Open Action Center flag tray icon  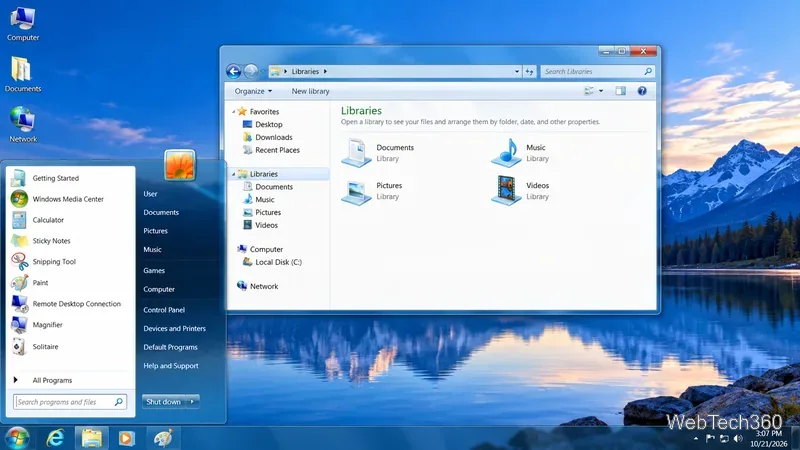[710, 438]
